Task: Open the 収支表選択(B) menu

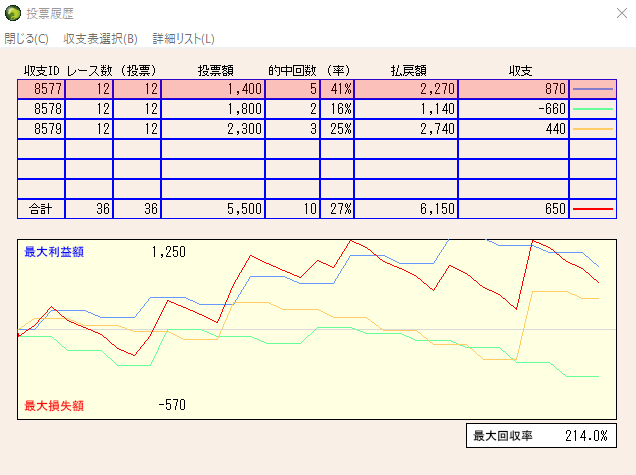Action: pyautogui.click(x=101, y=39)
